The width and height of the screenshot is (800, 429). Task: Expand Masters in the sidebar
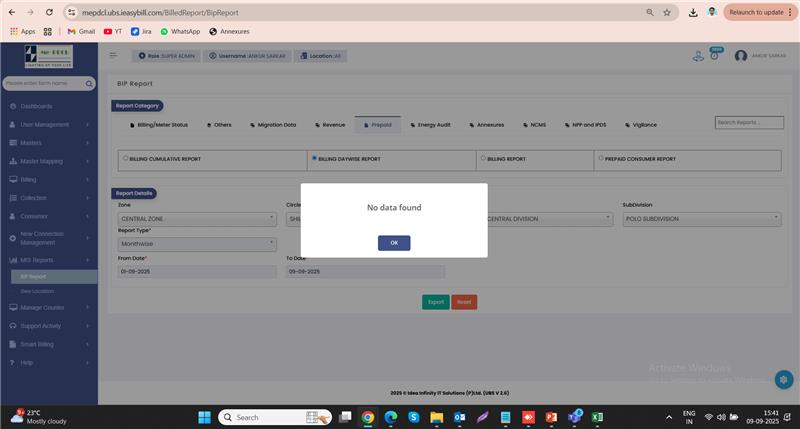[49, 143]
